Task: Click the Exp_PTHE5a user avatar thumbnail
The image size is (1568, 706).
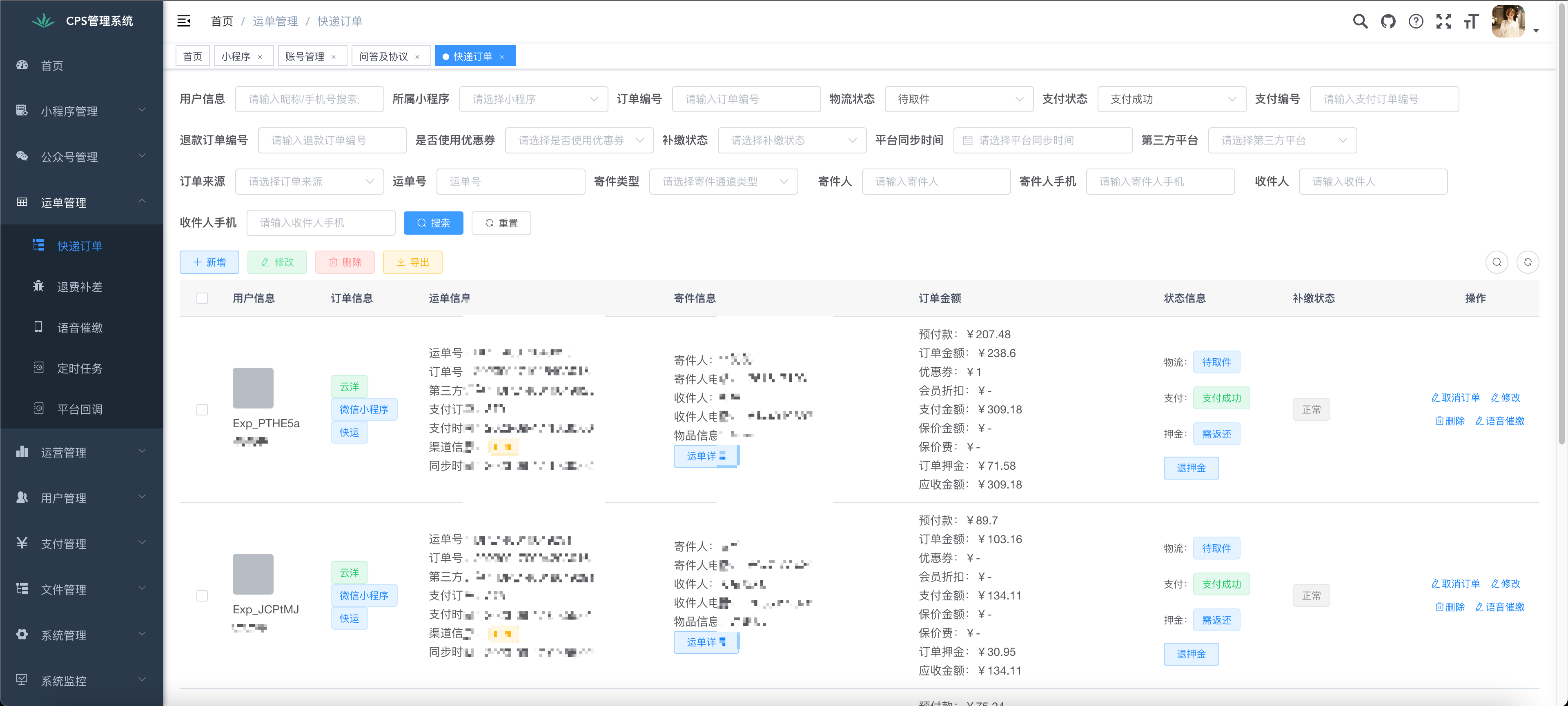Action: 253,388
